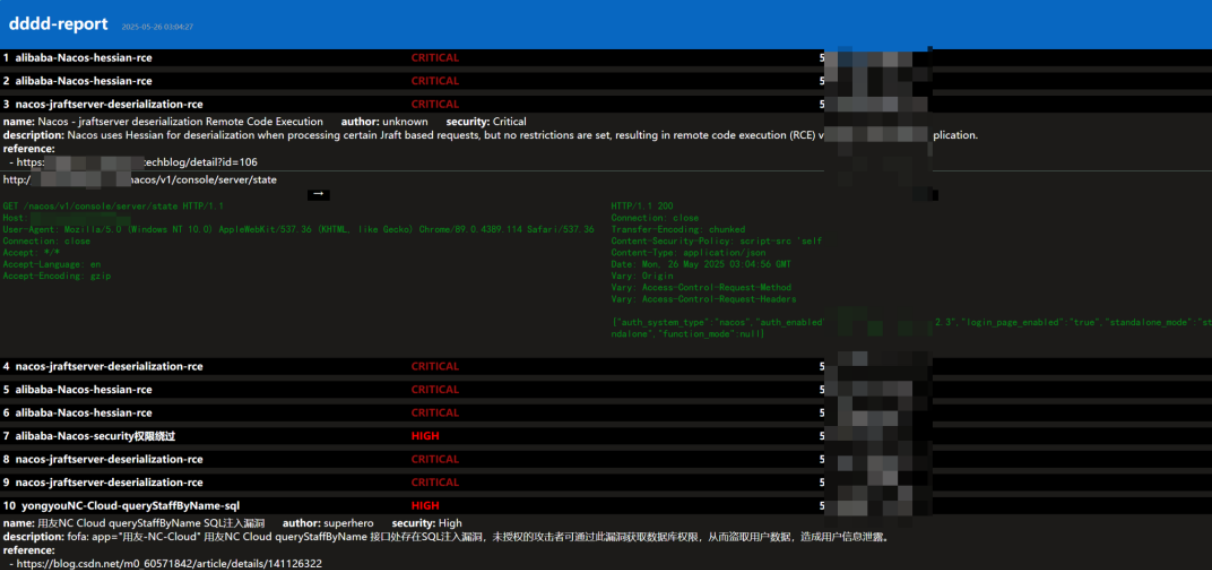Image resolution: width=1212 pixels, height=570 pixels.
Task: Click 'Vary: Access-Control-Request-Headers' response header
Action: [704, 299]
